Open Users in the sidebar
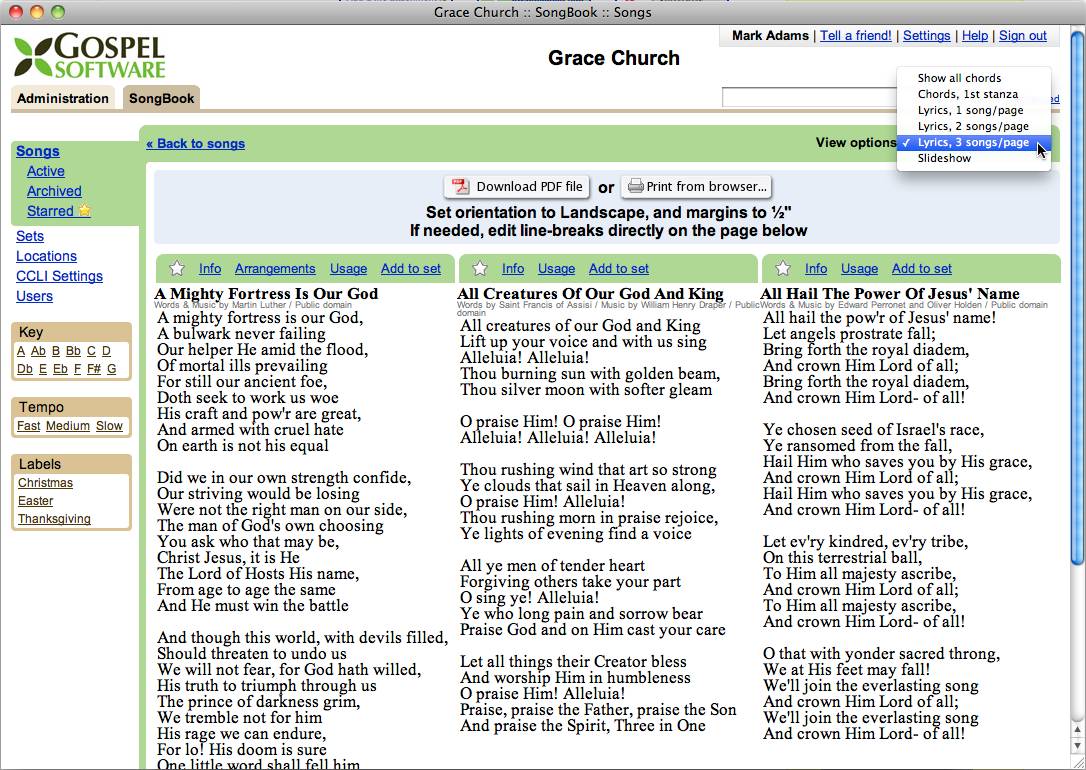1086x770 pixels. point(35,296)
